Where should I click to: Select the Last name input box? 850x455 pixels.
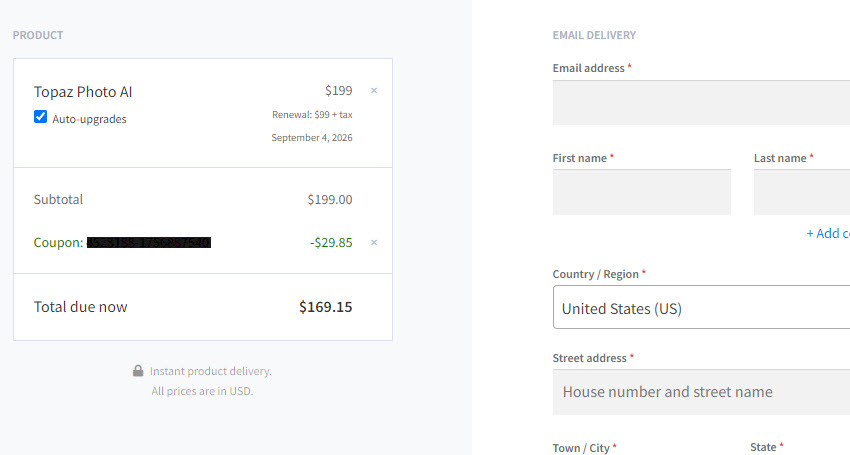pyautogui.click(x=802, y=192)
